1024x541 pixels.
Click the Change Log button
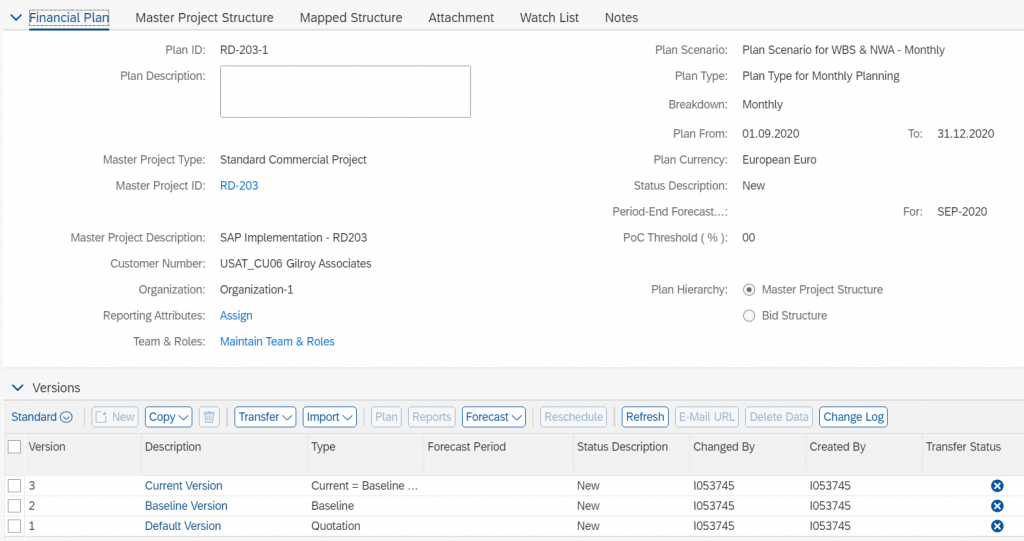point(854,417)
